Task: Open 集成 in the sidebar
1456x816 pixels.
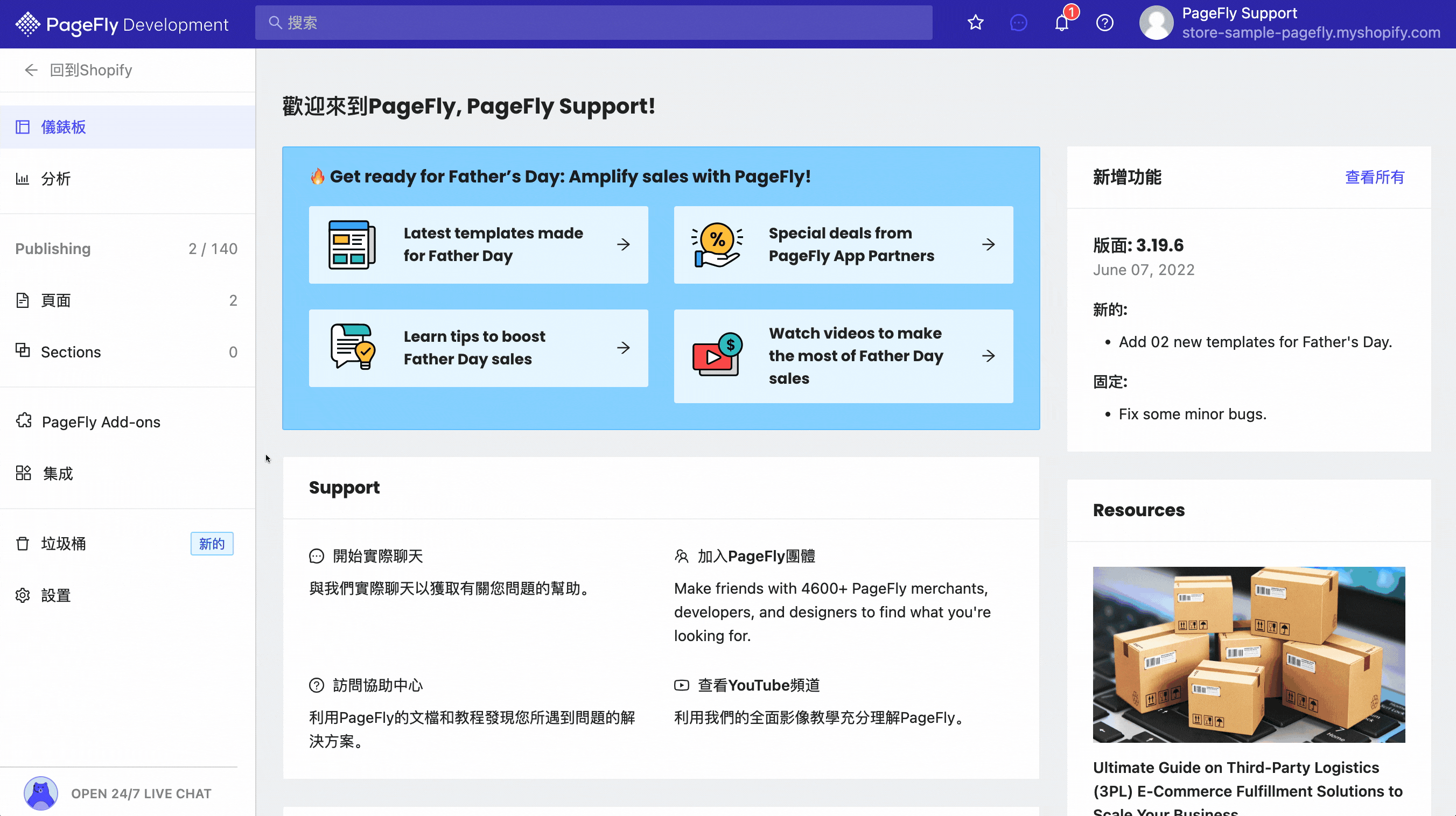Action: coord(128,473)
